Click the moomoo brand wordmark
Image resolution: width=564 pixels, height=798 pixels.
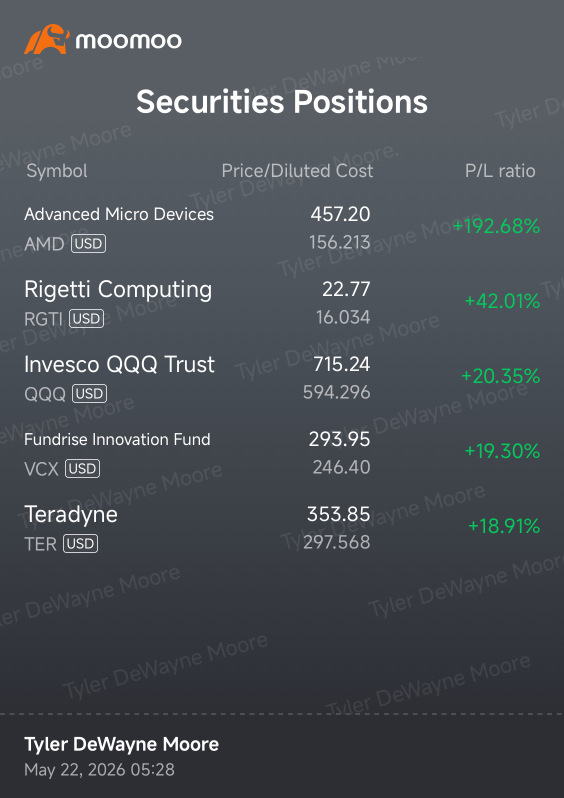coord(128,40)
